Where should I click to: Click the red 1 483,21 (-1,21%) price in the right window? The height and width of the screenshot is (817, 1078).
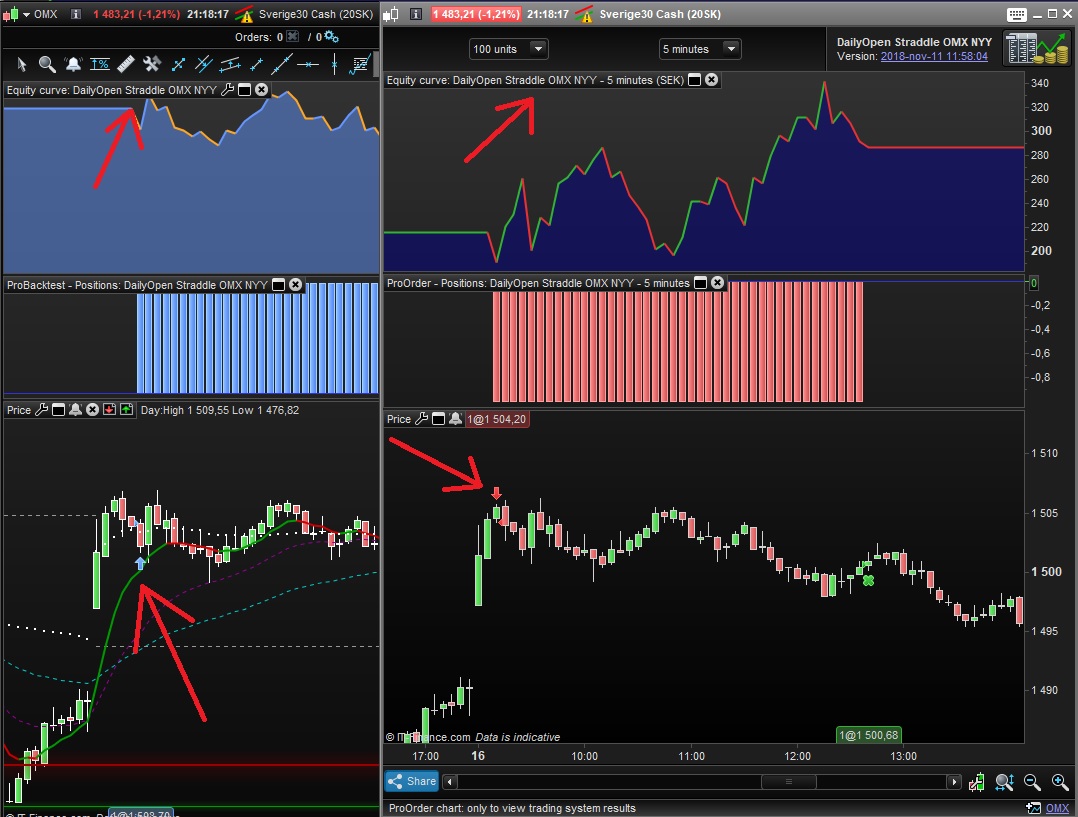point(476,14)
